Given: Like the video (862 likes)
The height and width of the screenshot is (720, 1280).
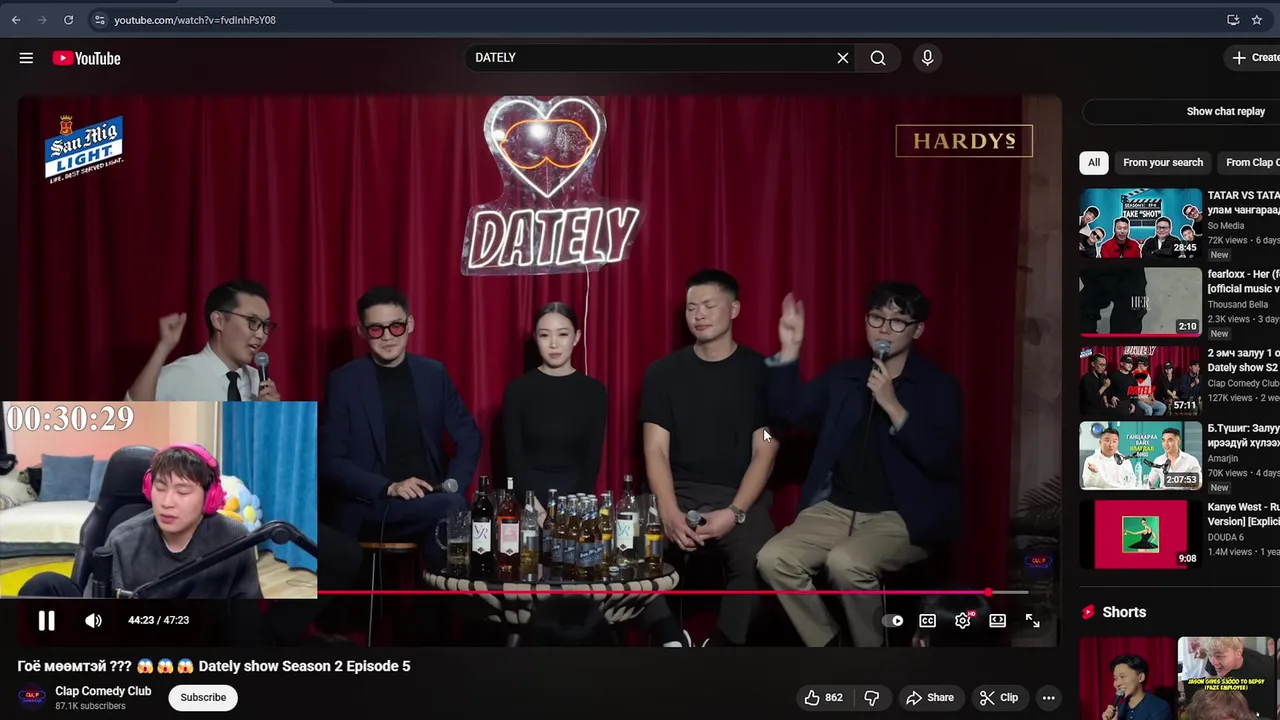Looking at the screenshot, I should (x=826, y=697).
